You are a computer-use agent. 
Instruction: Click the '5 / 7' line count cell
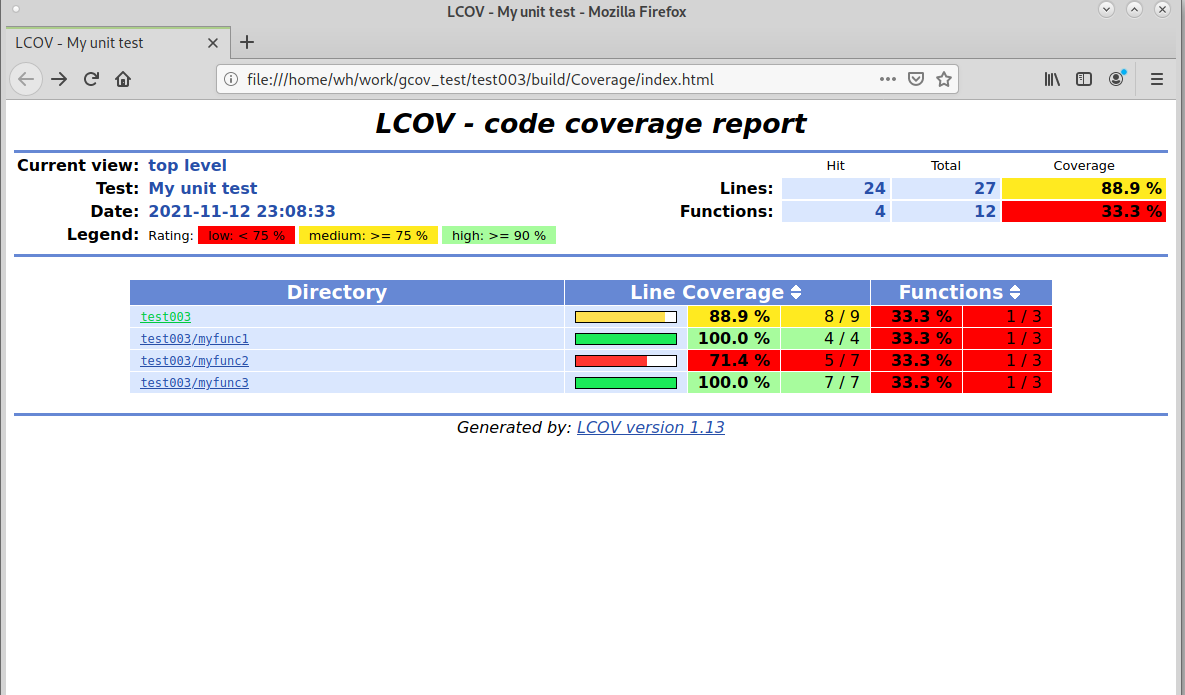[825, 360]
